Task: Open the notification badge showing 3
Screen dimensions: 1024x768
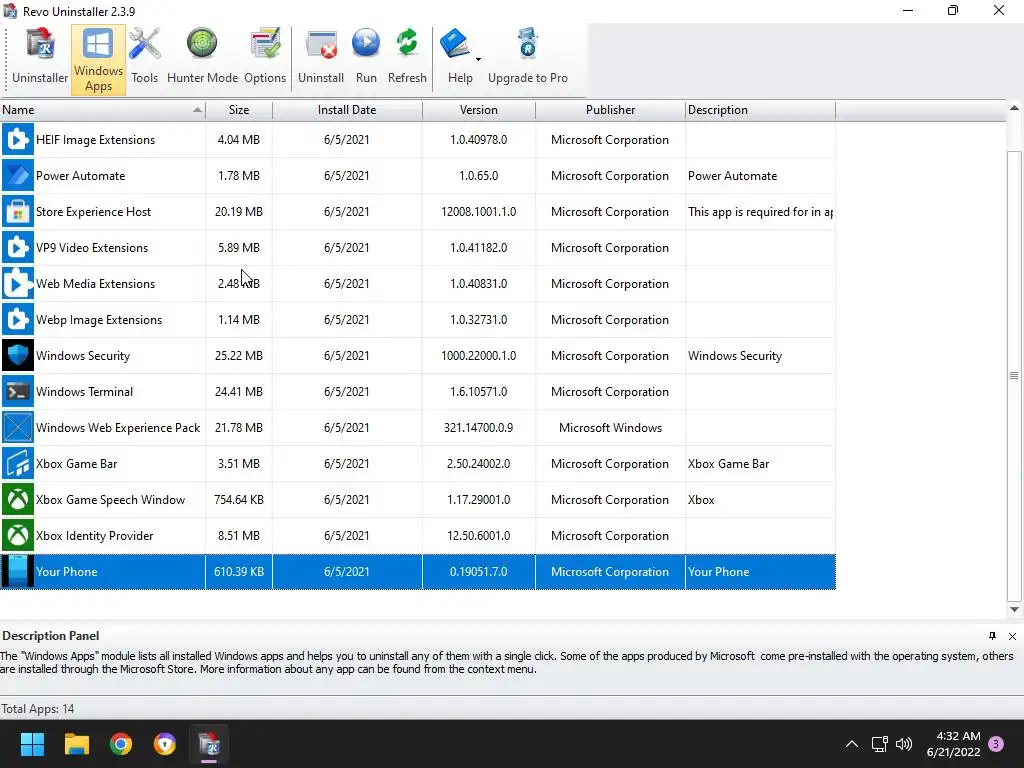Action: click(996, 744)
